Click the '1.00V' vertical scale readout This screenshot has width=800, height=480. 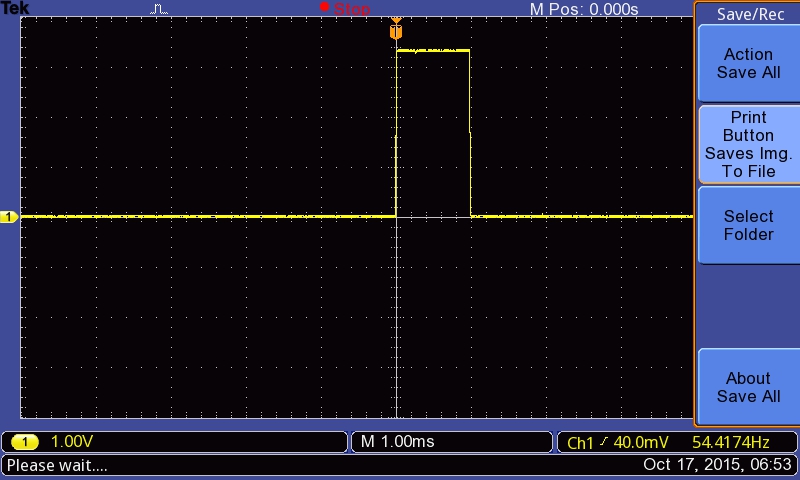72,442
